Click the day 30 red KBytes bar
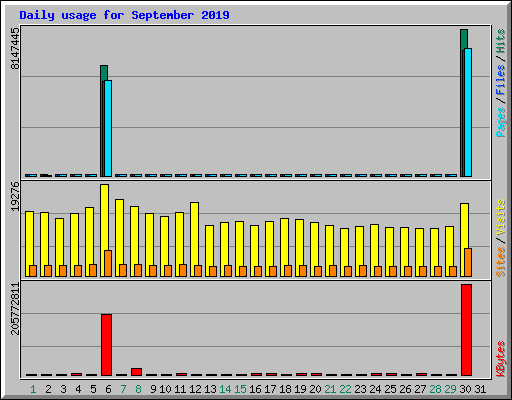Viewport: 512px width, 400px height. pos(466,330)
